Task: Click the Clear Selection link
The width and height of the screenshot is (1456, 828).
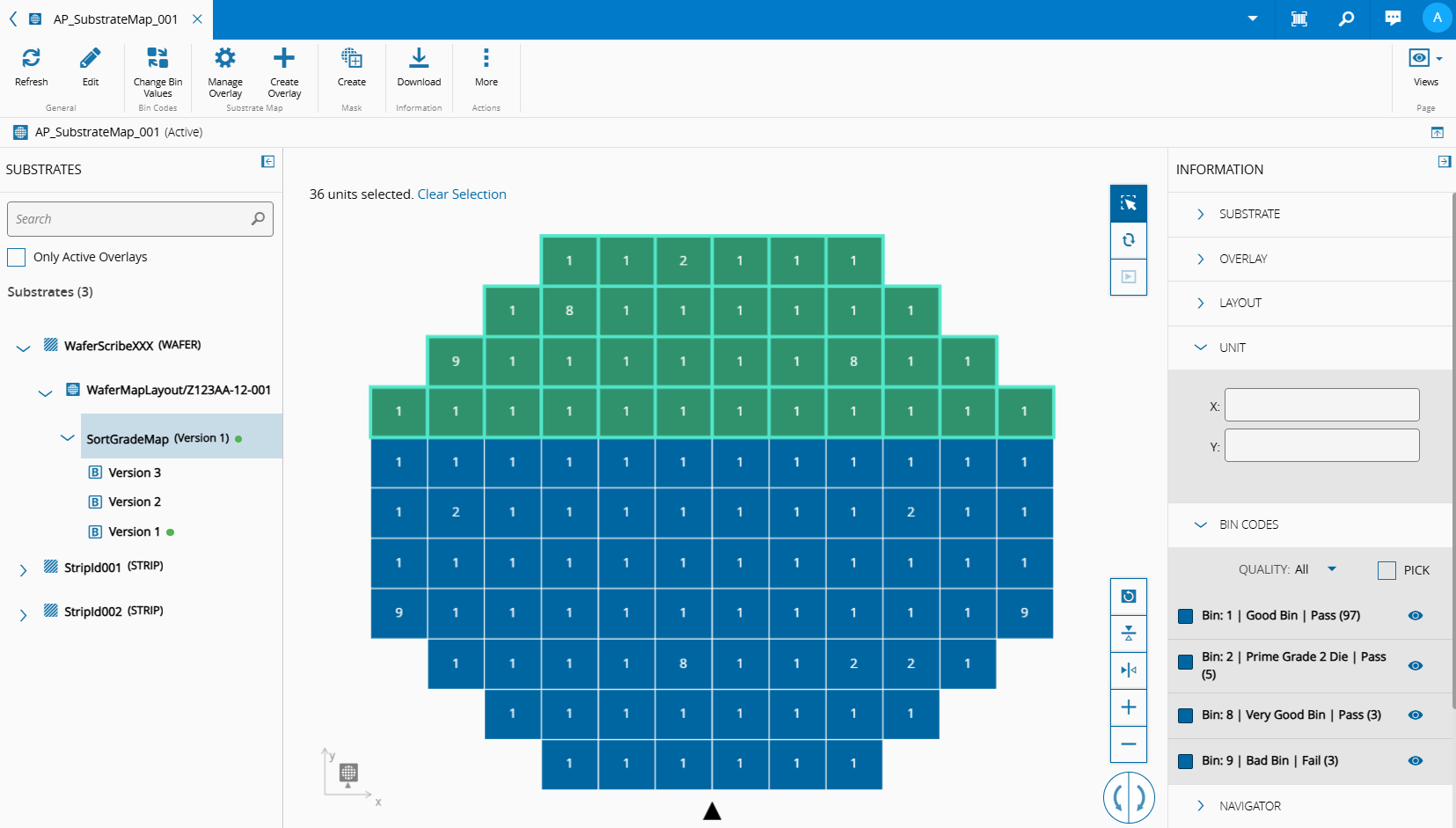Action: point(462,194)
